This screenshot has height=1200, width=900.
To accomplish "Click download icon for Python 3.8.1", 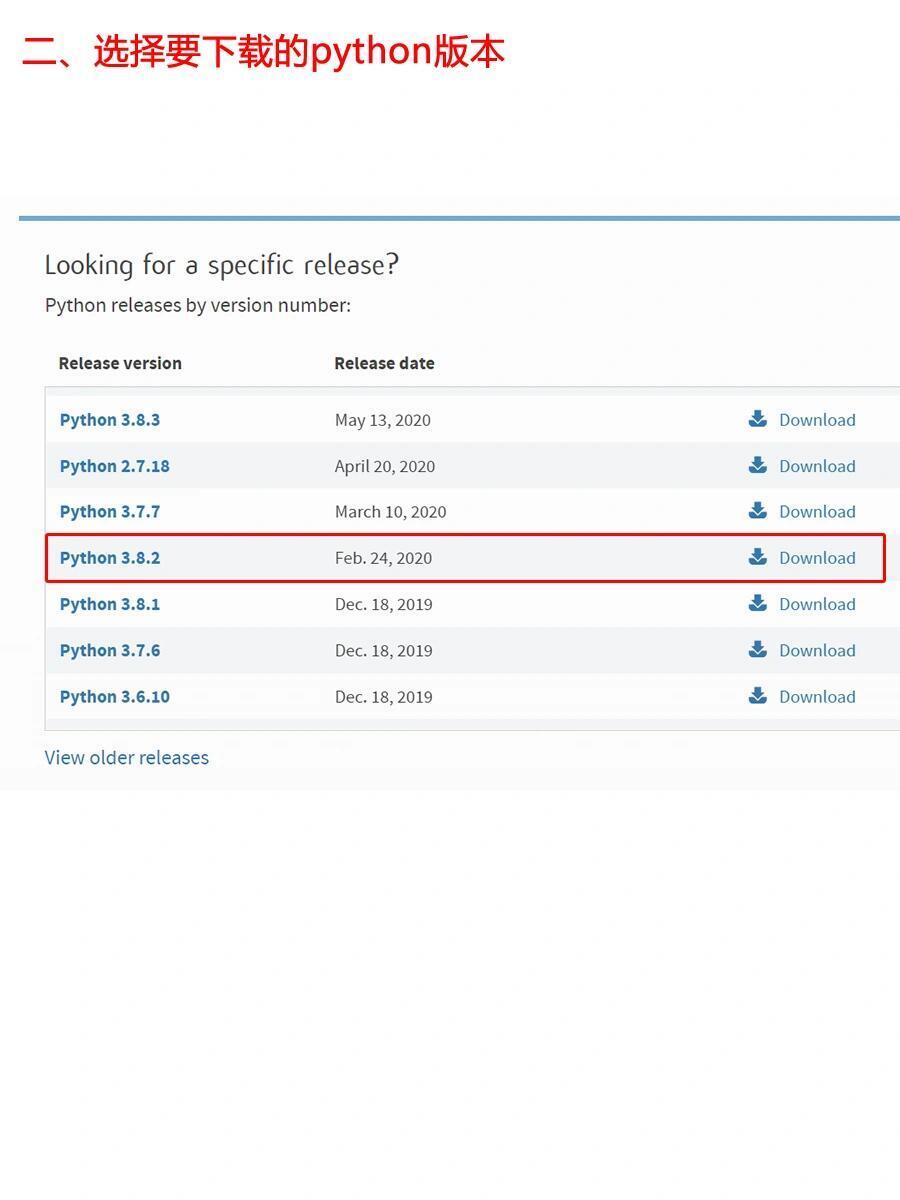I will click(757, 603).
